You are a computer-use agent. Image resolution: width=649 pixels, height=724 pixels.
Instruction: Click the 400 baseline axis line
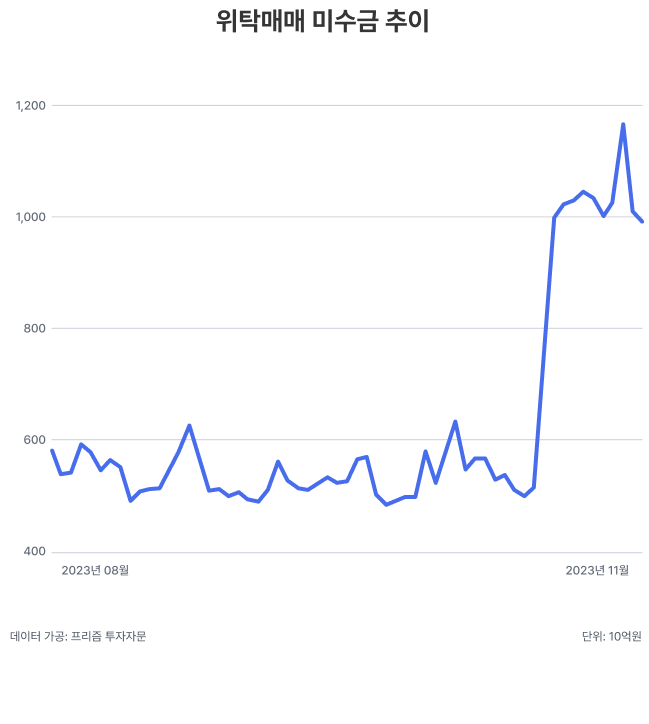pos(347,552)
